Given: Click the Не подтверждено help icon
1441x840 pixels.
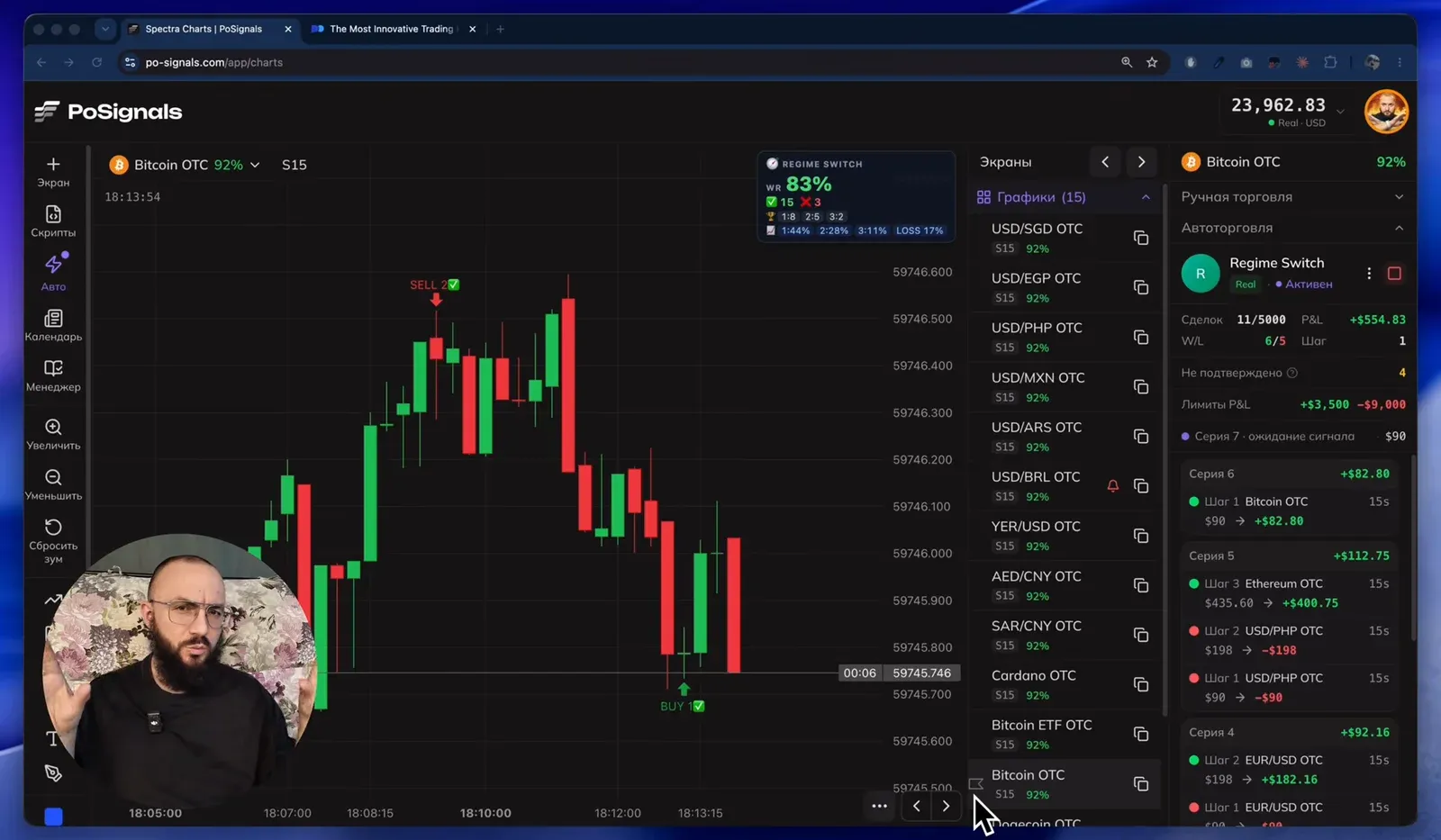Looking at the screenshot, I should click(x=1292, y=373).
